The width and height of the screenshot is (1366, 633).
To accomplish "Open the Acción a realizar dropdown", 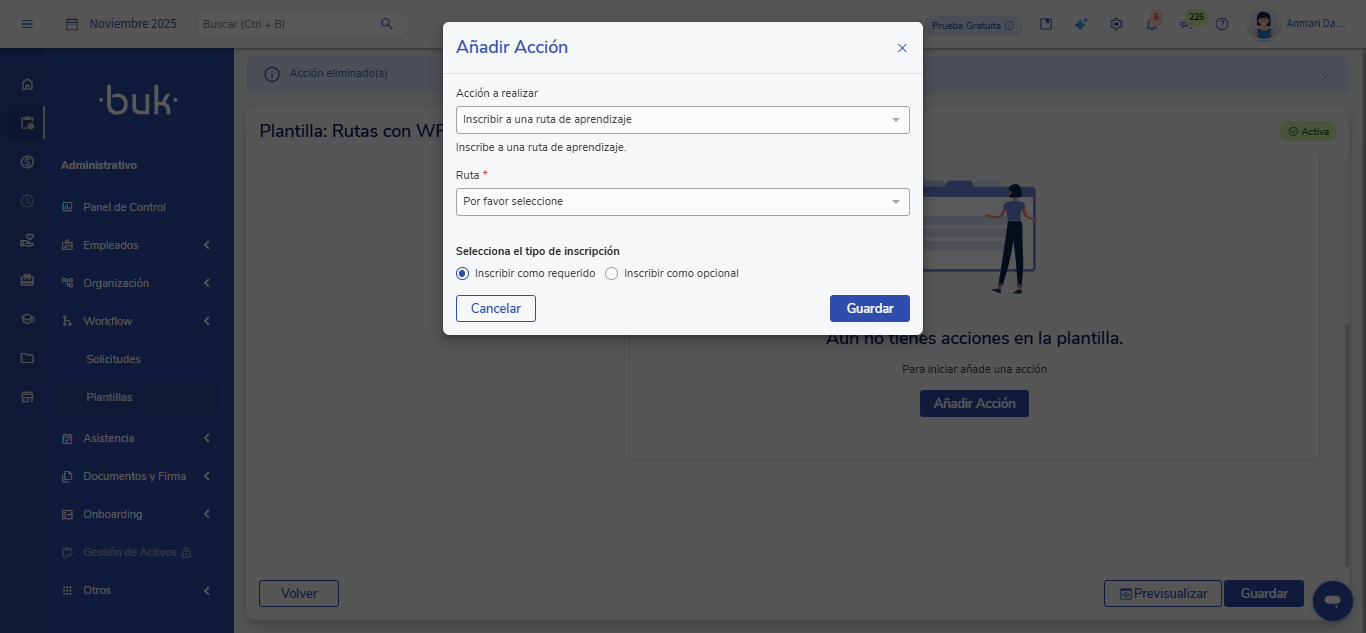I will point(682,120).
